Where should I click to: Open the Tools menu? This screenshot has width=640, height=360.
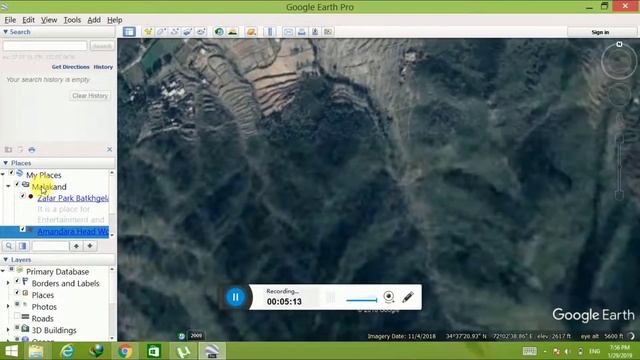coord(72,20)
